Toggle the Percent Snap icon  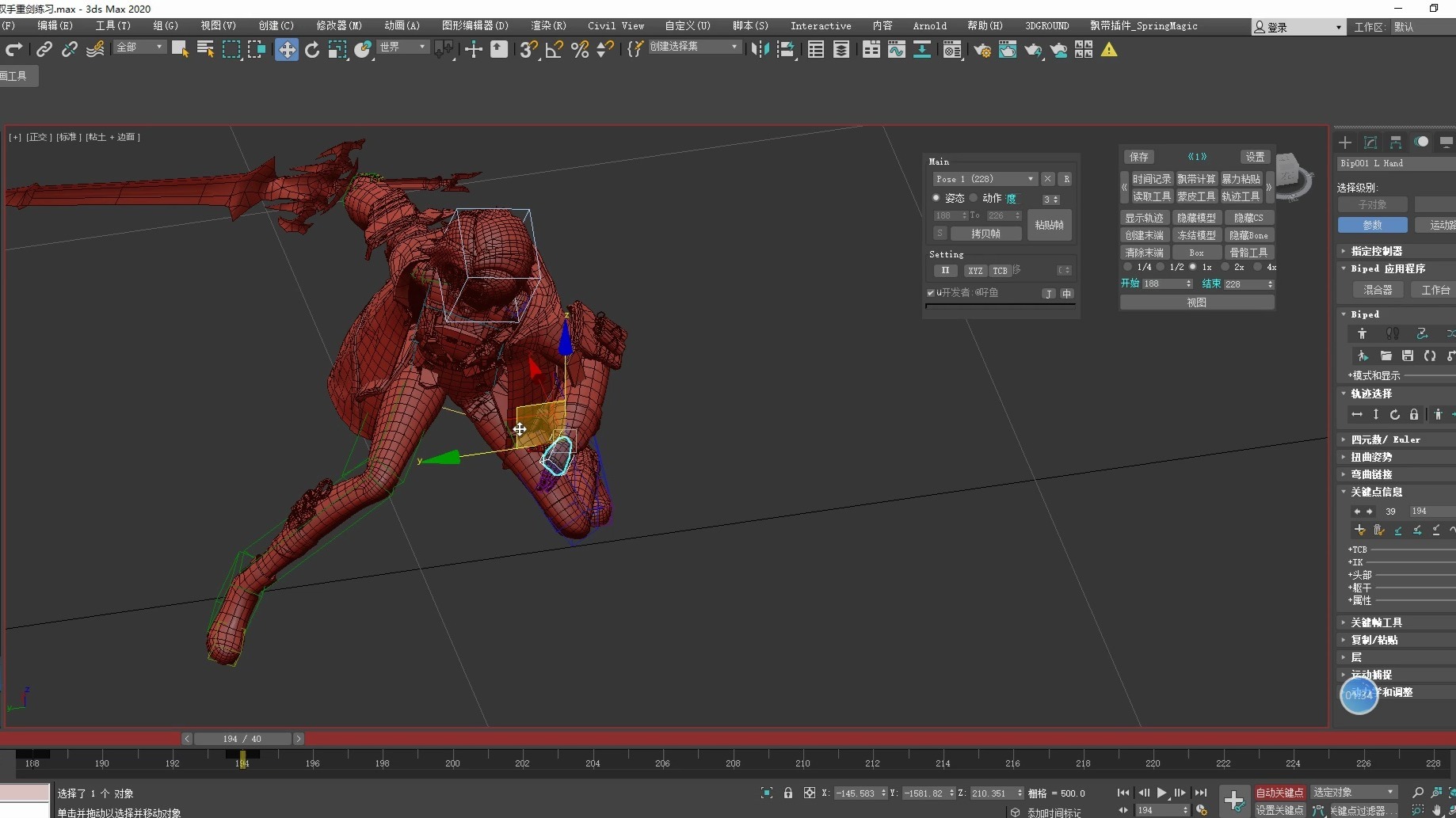pos(580,50)
